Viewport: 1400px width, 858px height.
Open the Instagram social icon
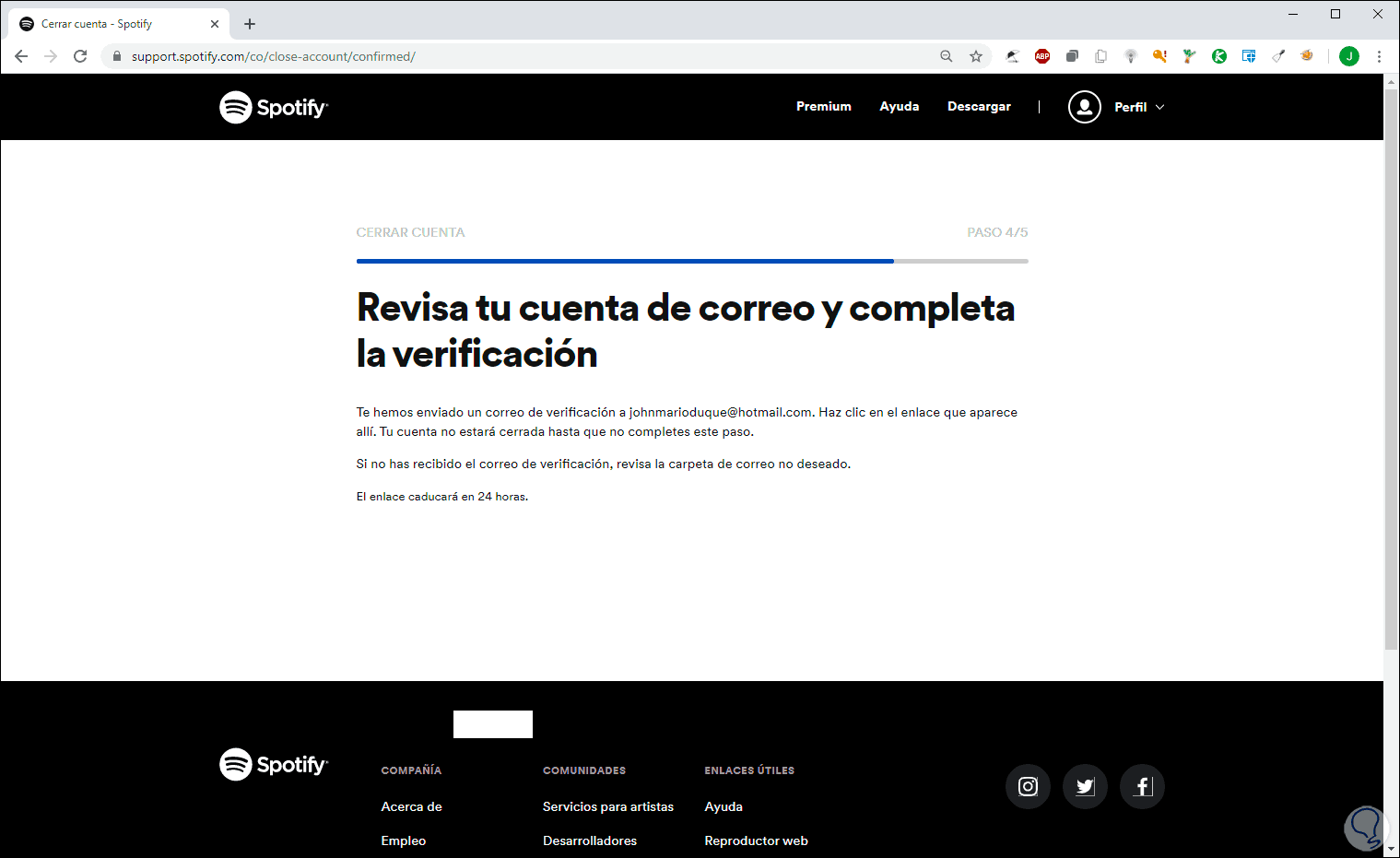click(x=1028, y=786)
